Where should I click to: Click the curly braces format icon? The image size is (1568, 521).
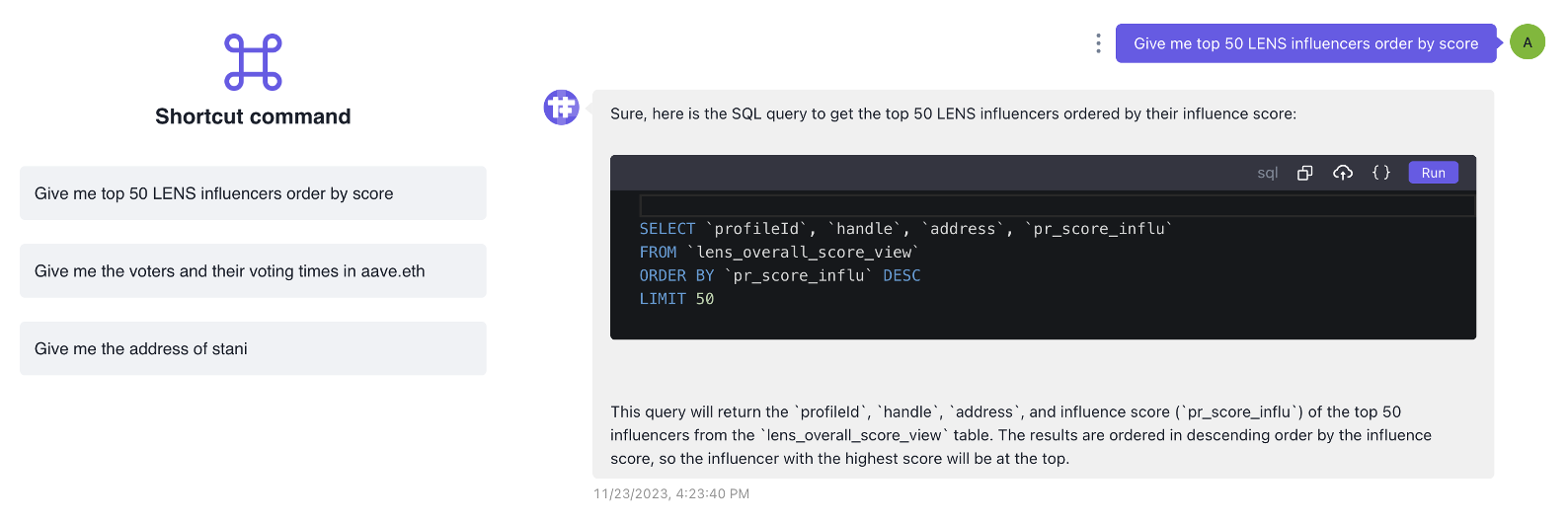pyautogui.click(x=1381, y=173)
